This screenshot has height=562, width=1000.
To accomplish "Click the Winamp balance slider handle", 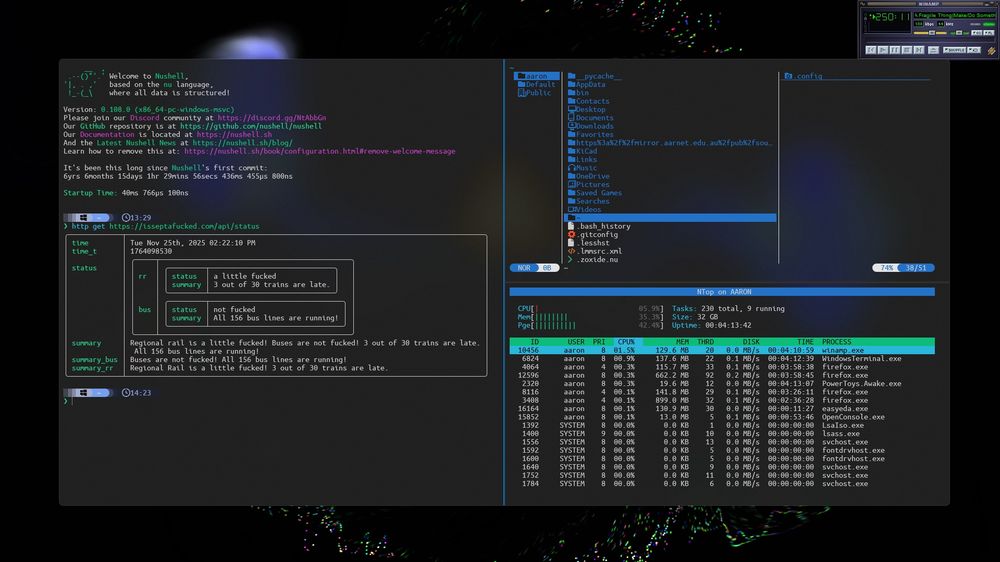I will pyautogui.click(x=959, y=33).
